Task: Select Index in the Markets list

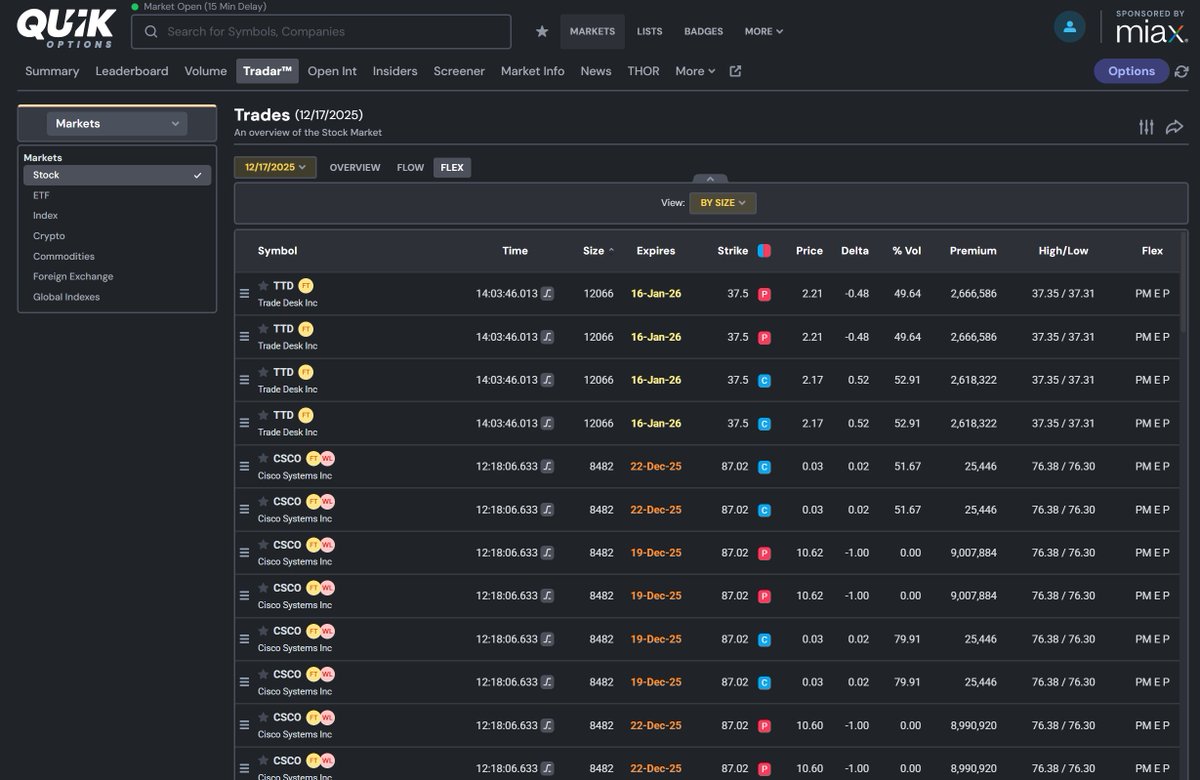Action: (x=117, y=215)
